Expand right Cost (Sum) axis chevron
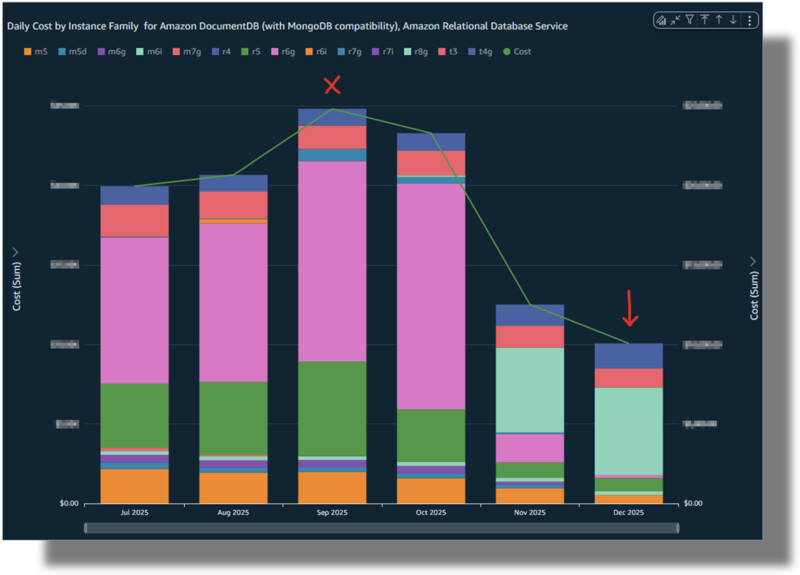This screenshot has height=575, width=800. click(753, 261)
